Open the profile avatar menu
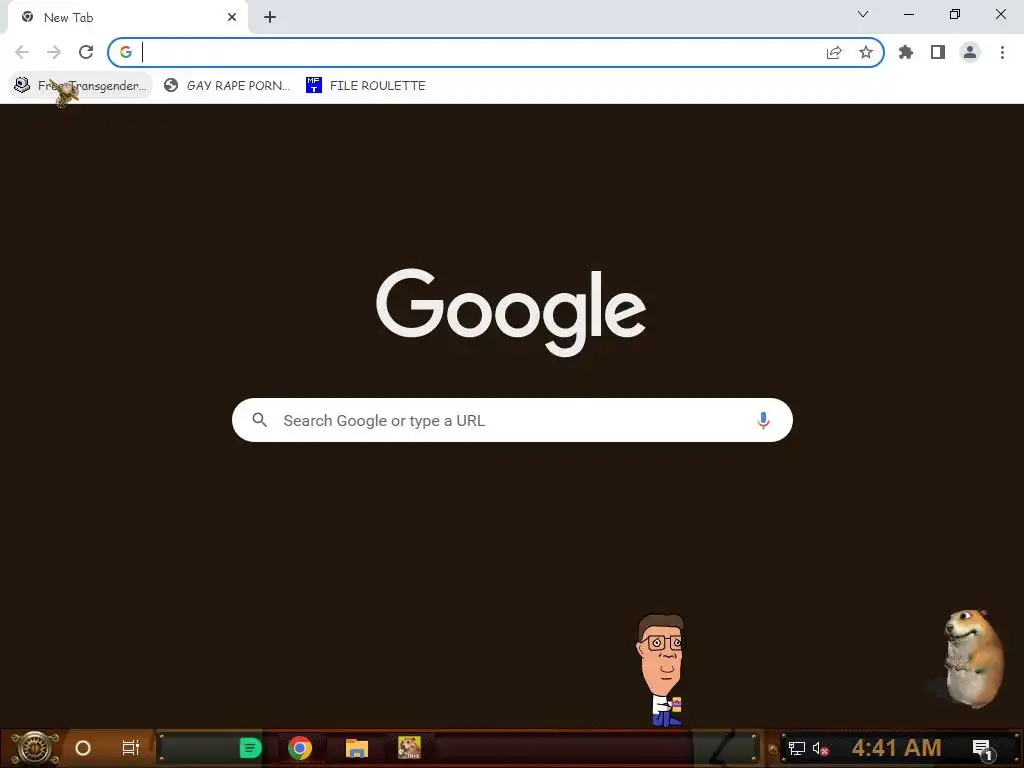1024x768 pixels. (x=970, y=52)
